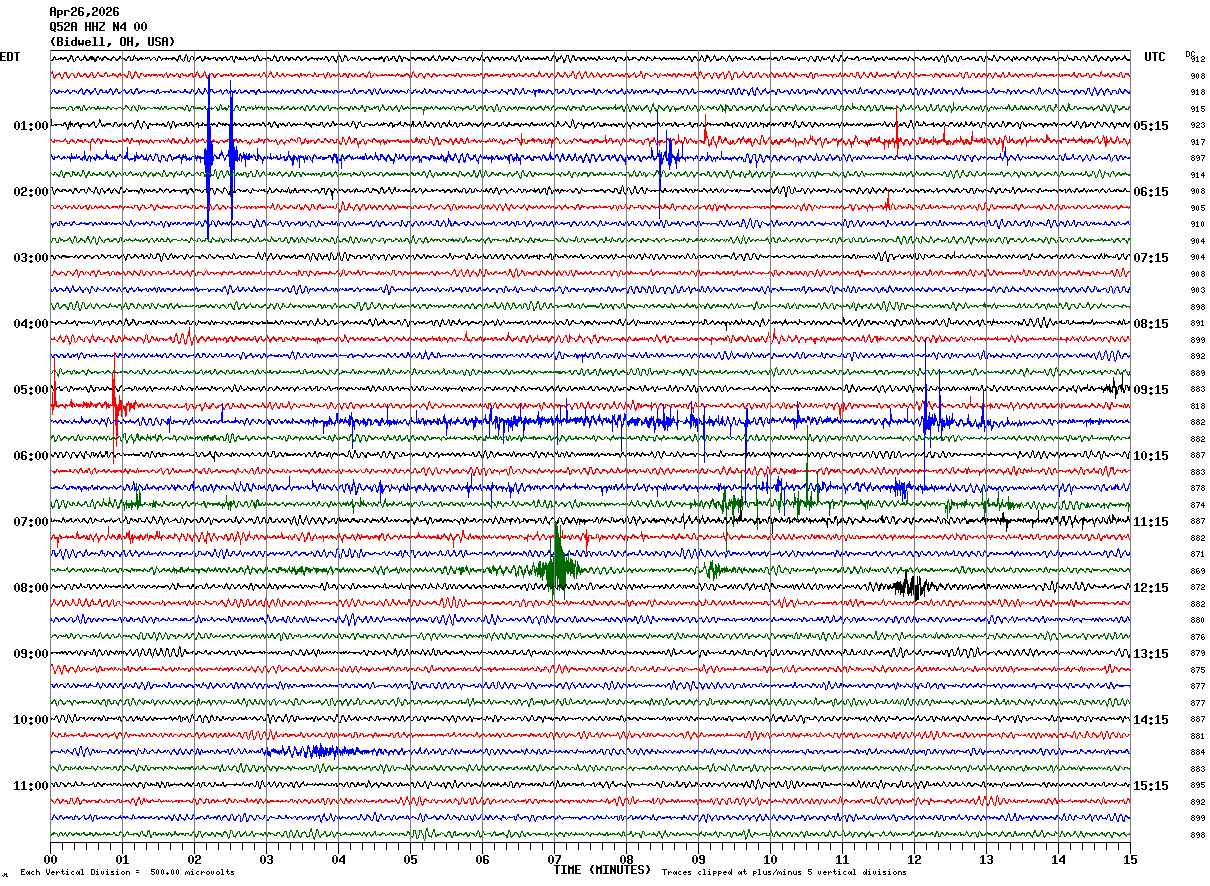Image resolution: width=1210 pixels, height=886 pixels.
Task: Select the 04:00 EDT time label
Action: point(31,324)
